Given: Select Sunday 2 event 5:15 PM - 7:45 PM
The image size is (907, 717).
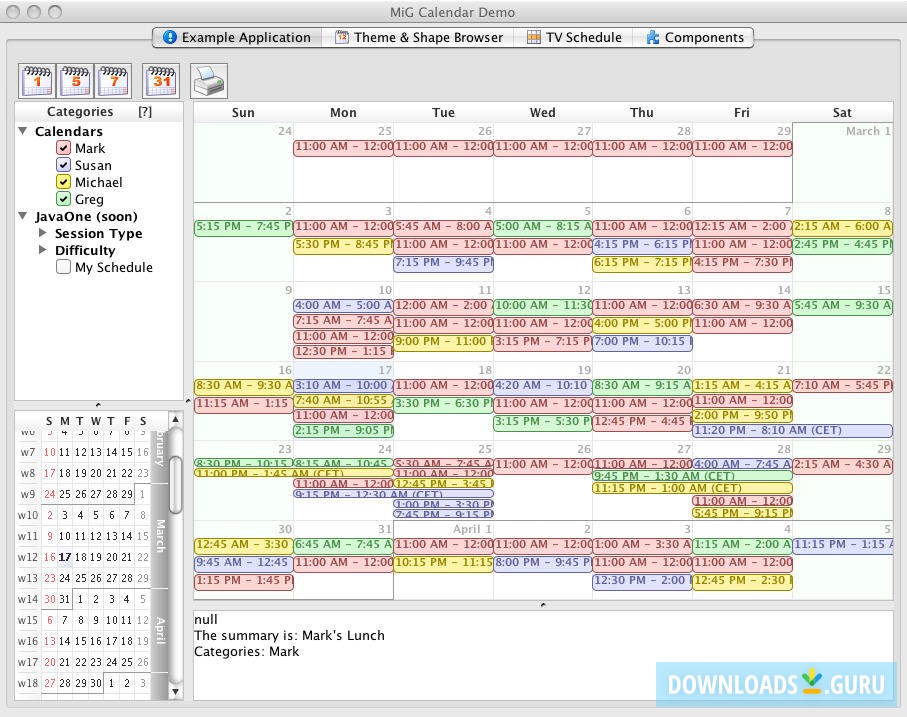Looking at the screenshot, I should [244, 227].
